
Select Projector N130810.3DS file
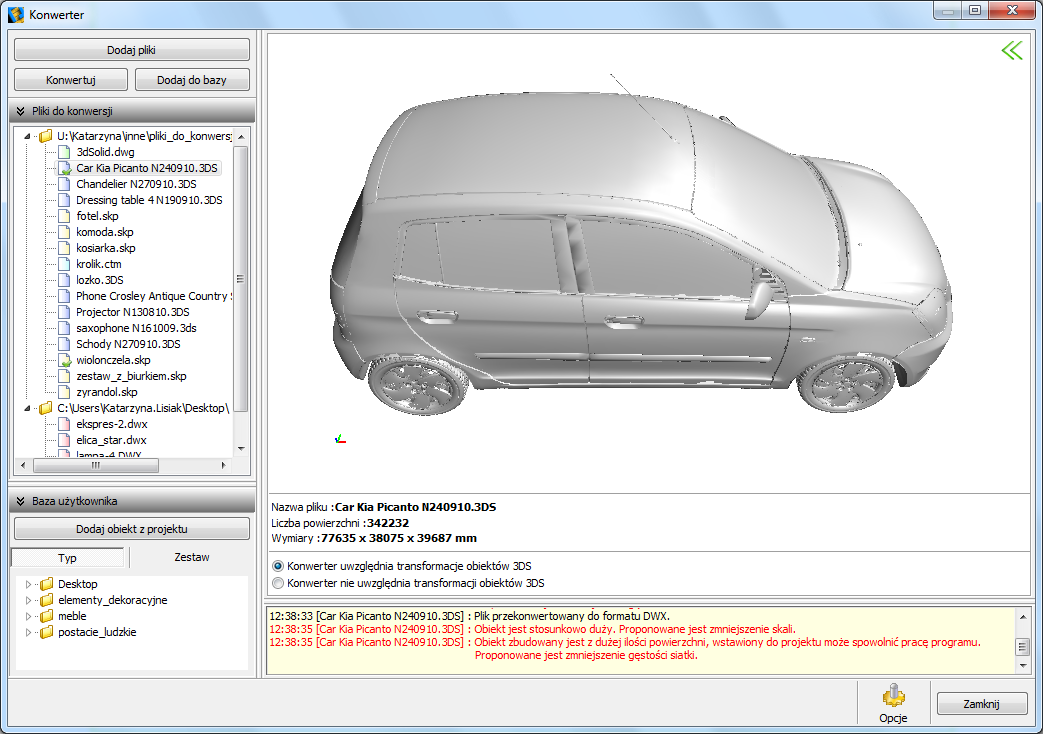[132, 312]
